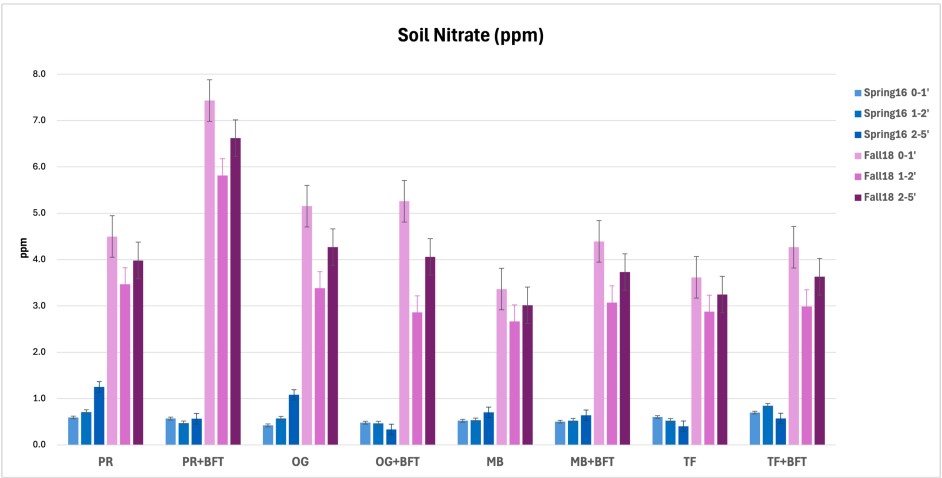Select the tallest Fall18 0-1' bar in PR+BFT
Screen dimensions: 942x478
tap(210, 272)
